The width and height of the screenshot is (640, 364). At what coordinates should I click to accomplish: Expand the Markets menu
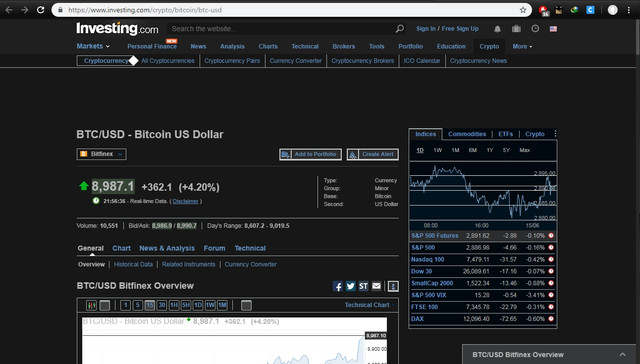click(x=93, y=46)
